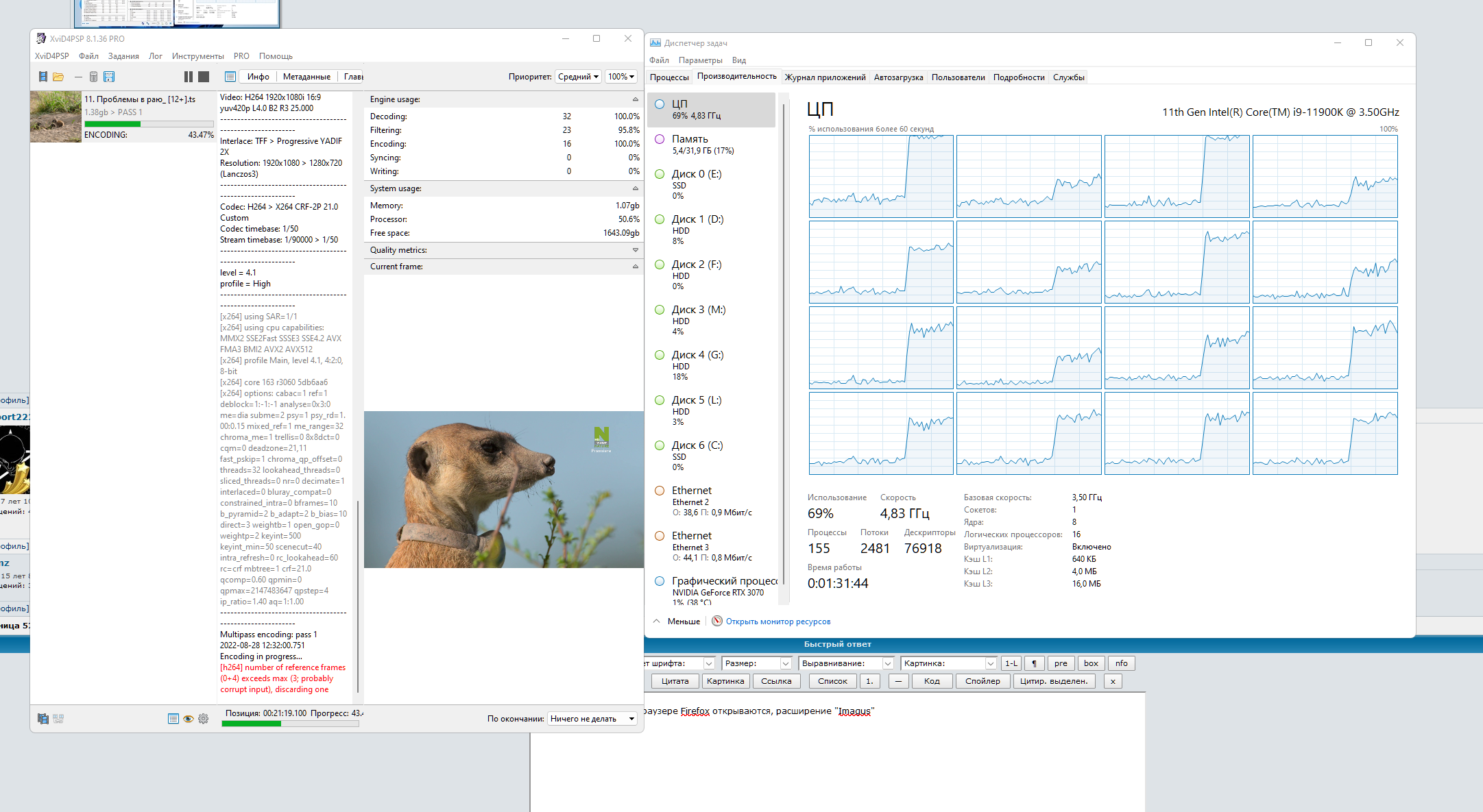1483x812 pixels.
Task: Pause the encoding job
Action: tap(189, 77)
